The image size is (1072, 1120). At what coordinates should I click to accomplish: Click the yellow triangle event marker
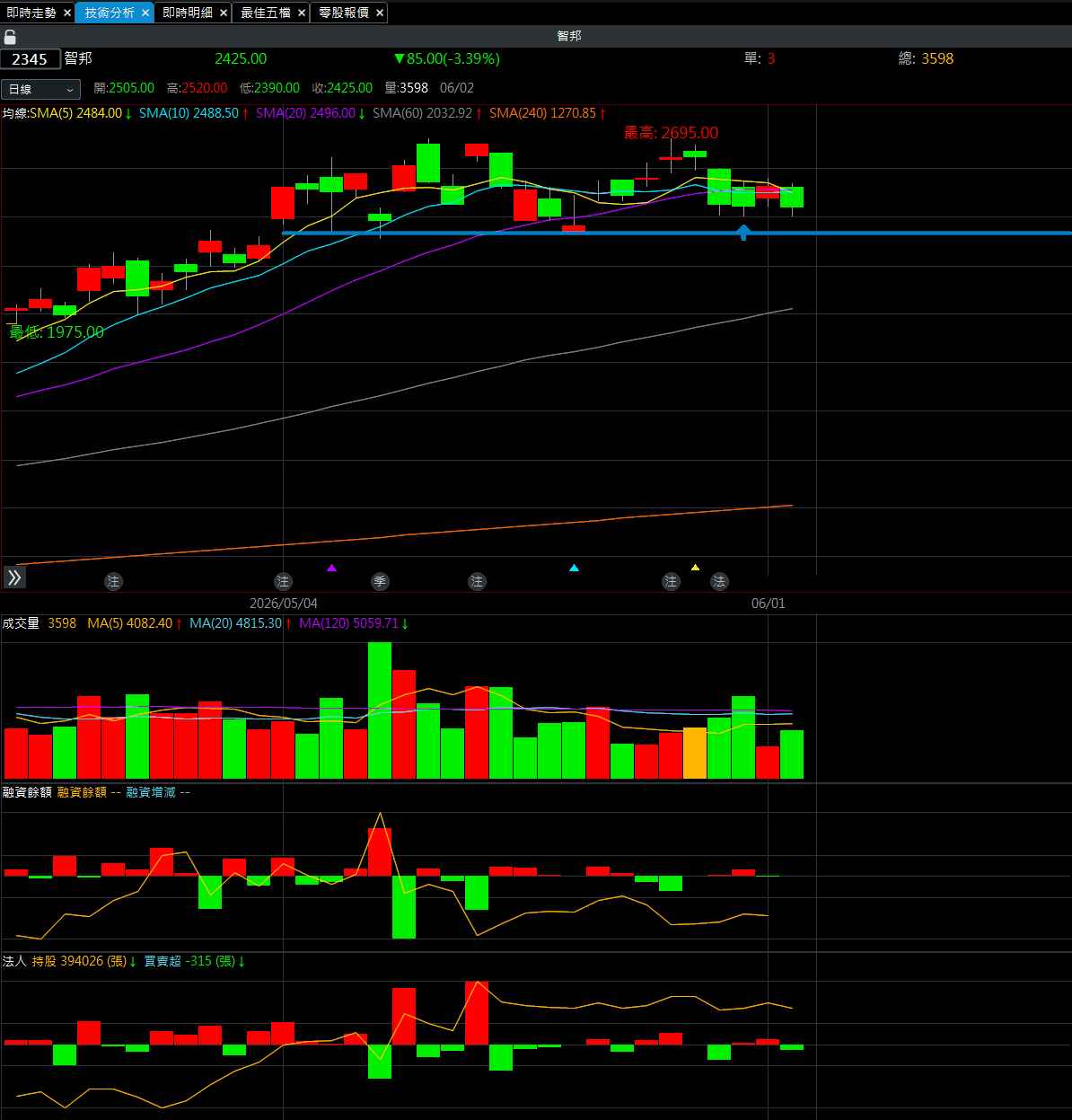point(695,568)
